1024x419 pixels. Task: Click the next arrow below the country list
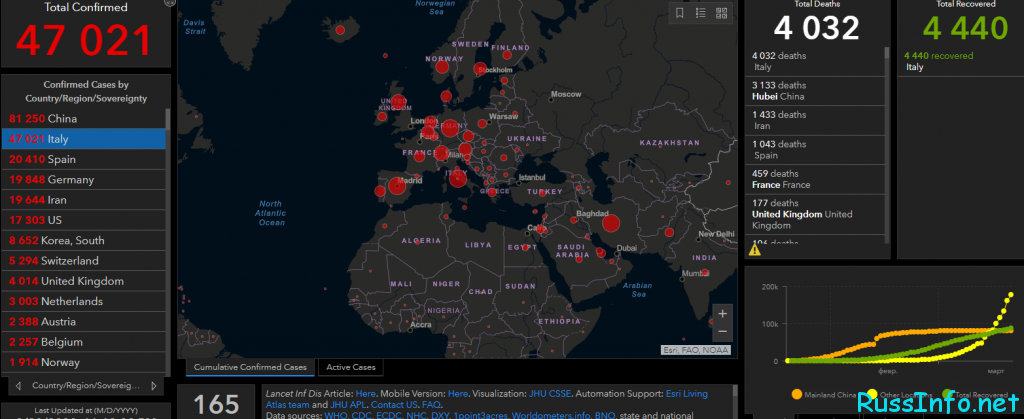point(153,386)
